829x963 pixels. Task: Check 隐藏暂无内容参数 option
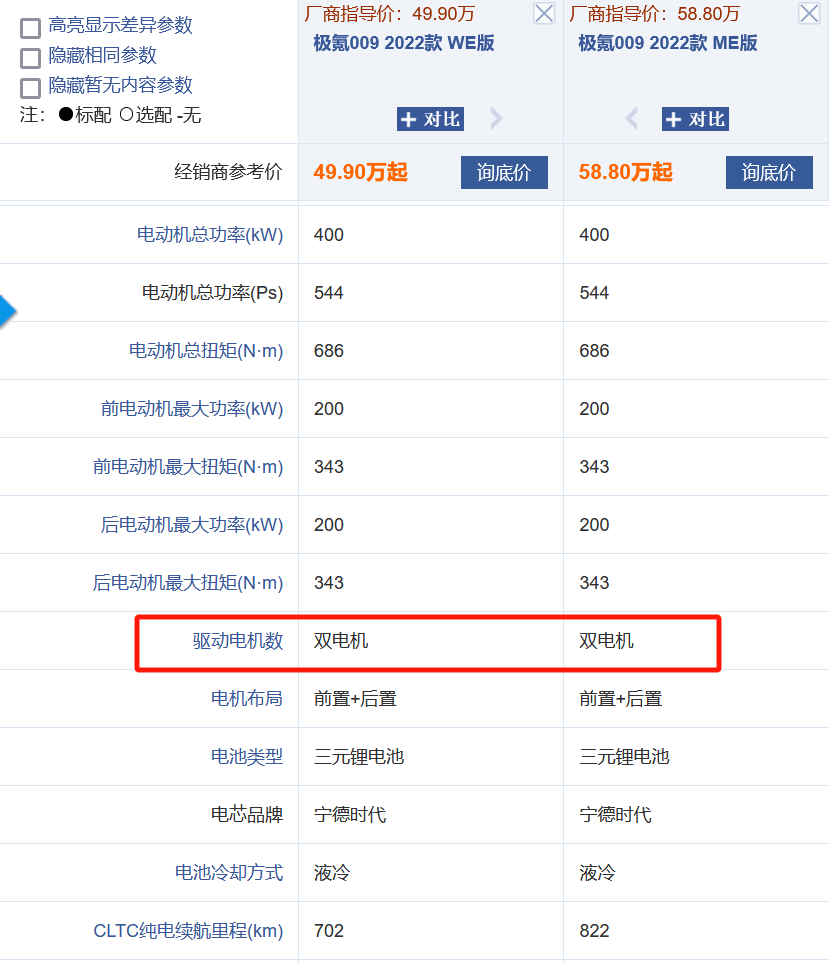[x=30, y=88]
